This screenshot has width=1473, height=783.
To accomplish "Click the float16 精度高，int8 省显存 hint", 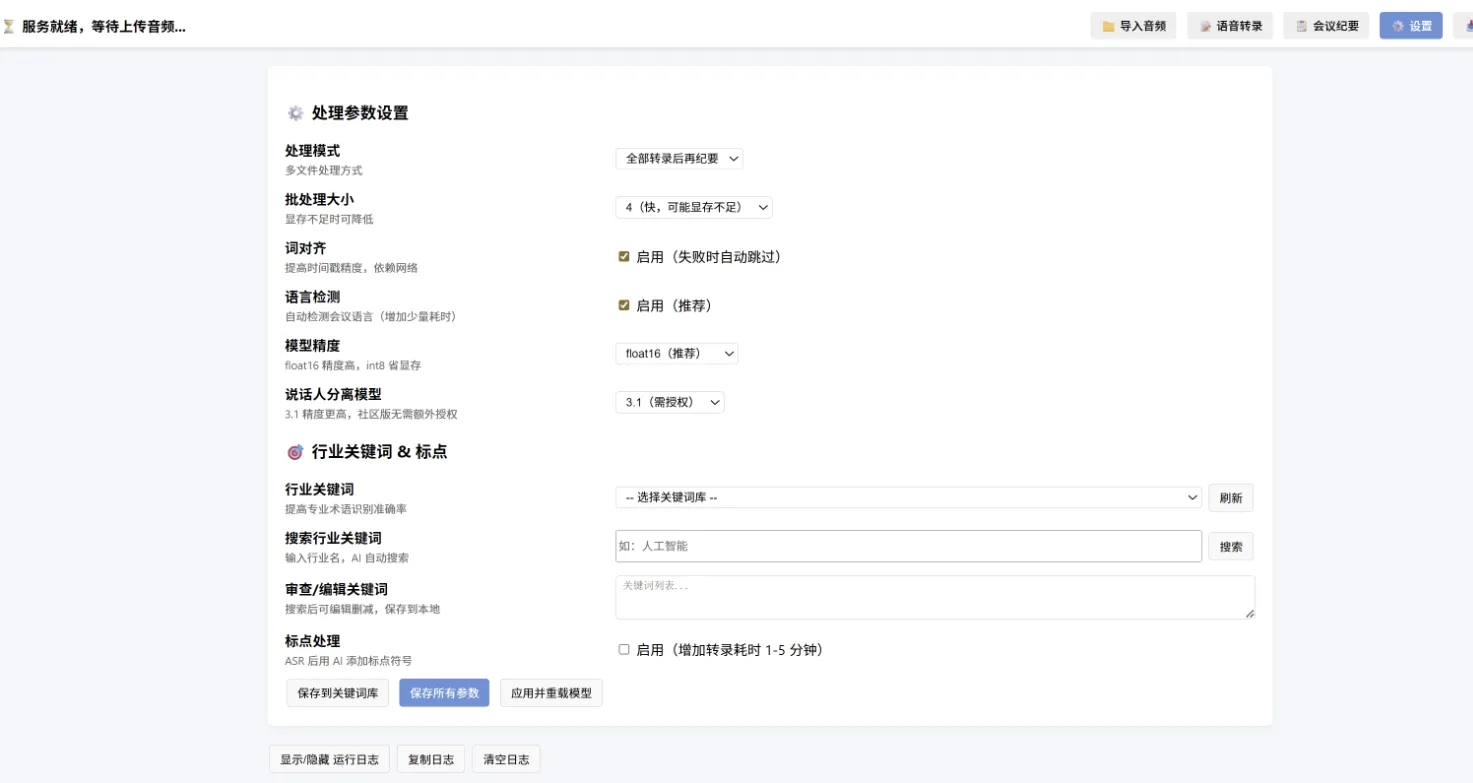I will [353, 366].
